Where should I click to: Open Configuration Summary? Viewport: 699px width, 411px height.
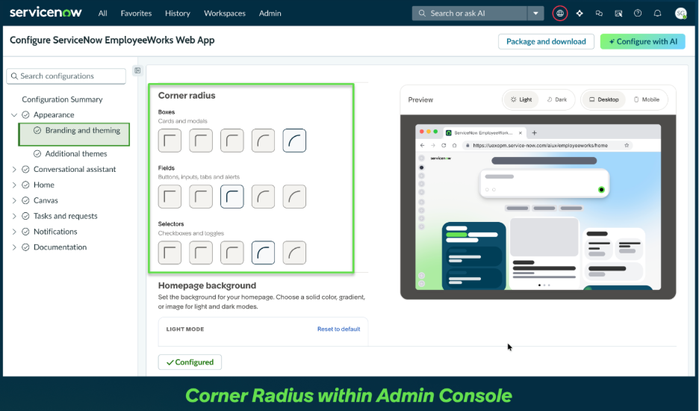[x=62, y=99]
